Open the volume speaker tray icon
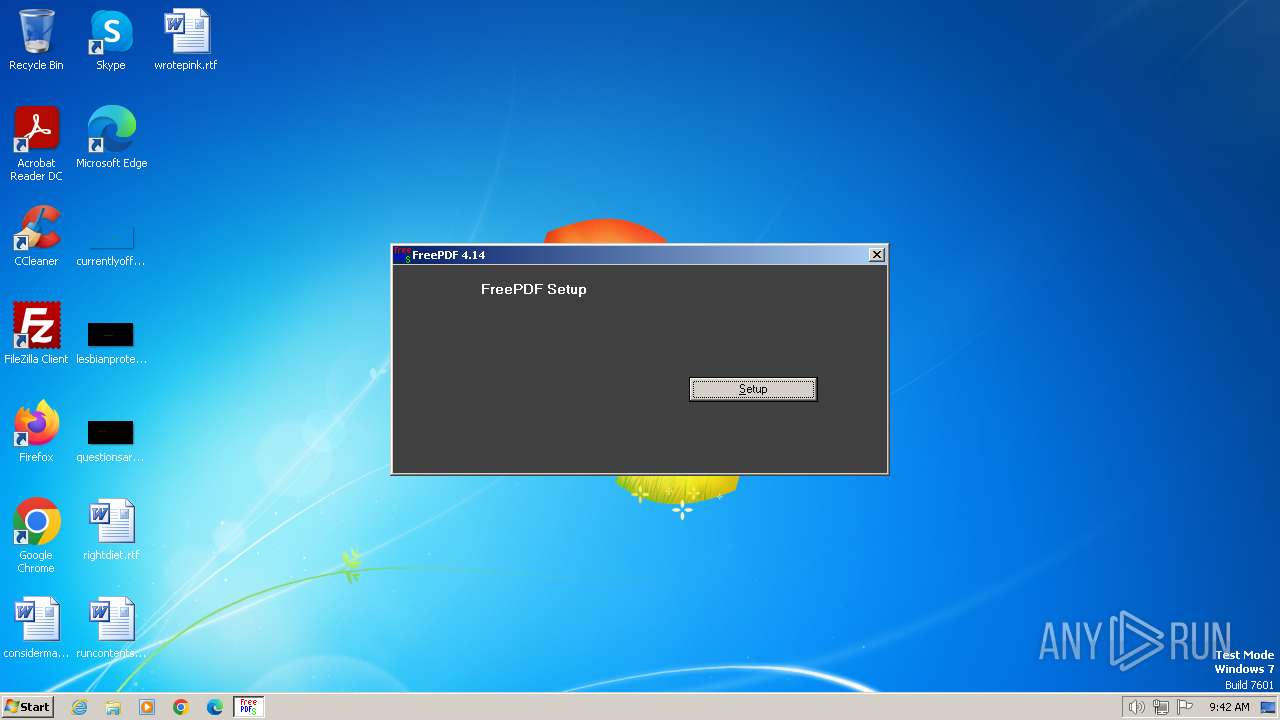The image size is (1280, 720). [1136, 707]
